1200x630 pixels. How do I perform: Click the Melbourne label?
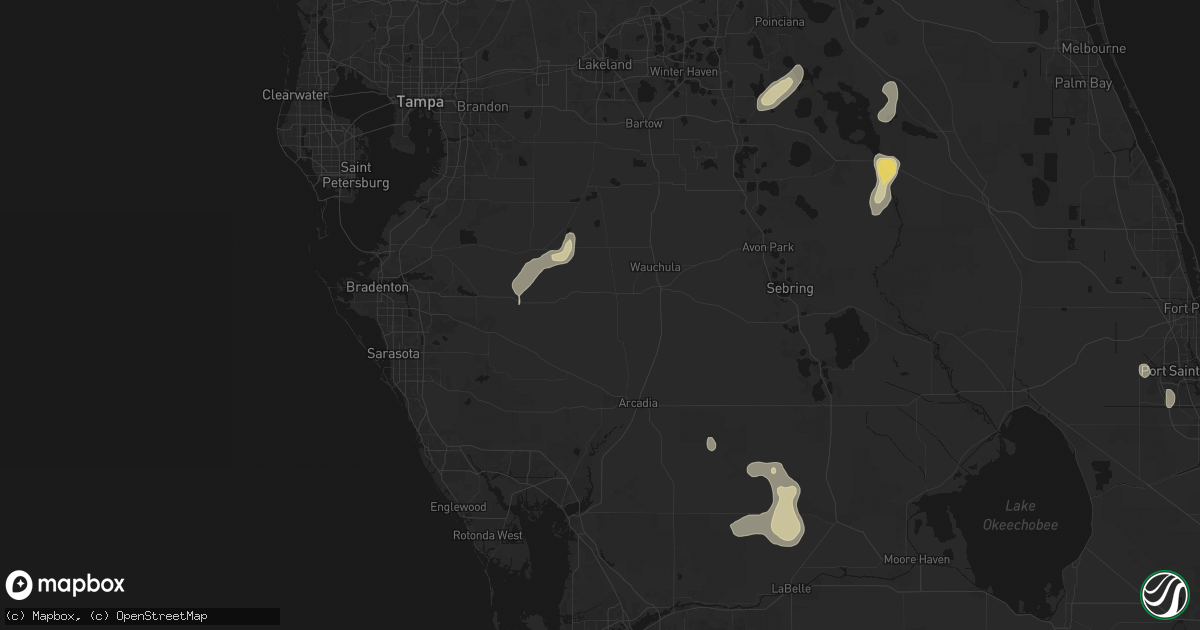(1094, 48)
